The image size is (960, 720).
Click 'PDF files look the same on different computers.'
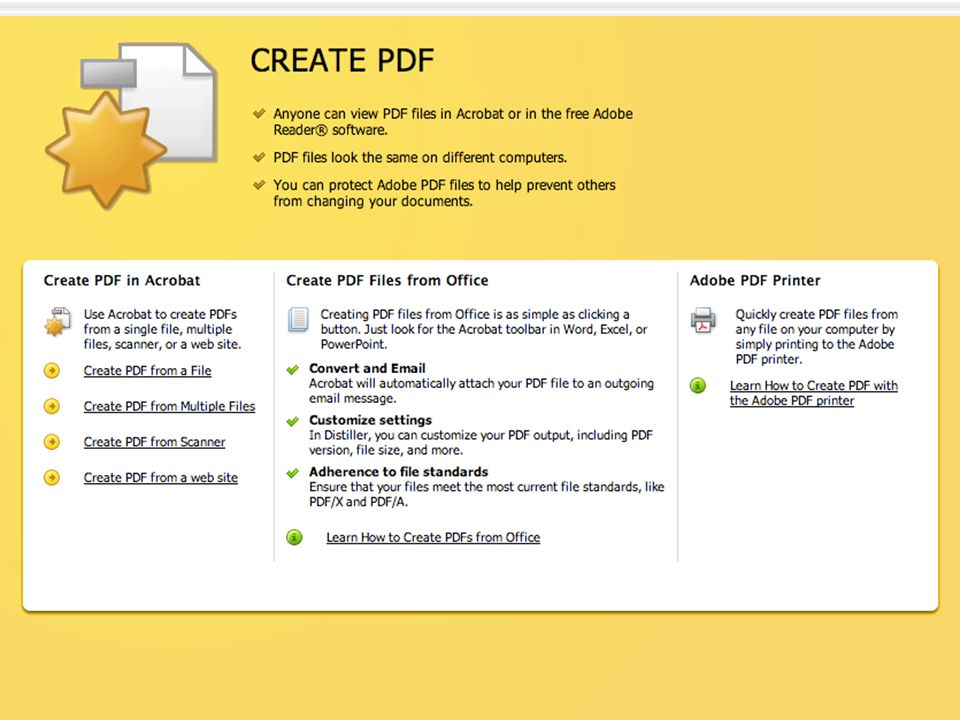click(x=420, y=157)
